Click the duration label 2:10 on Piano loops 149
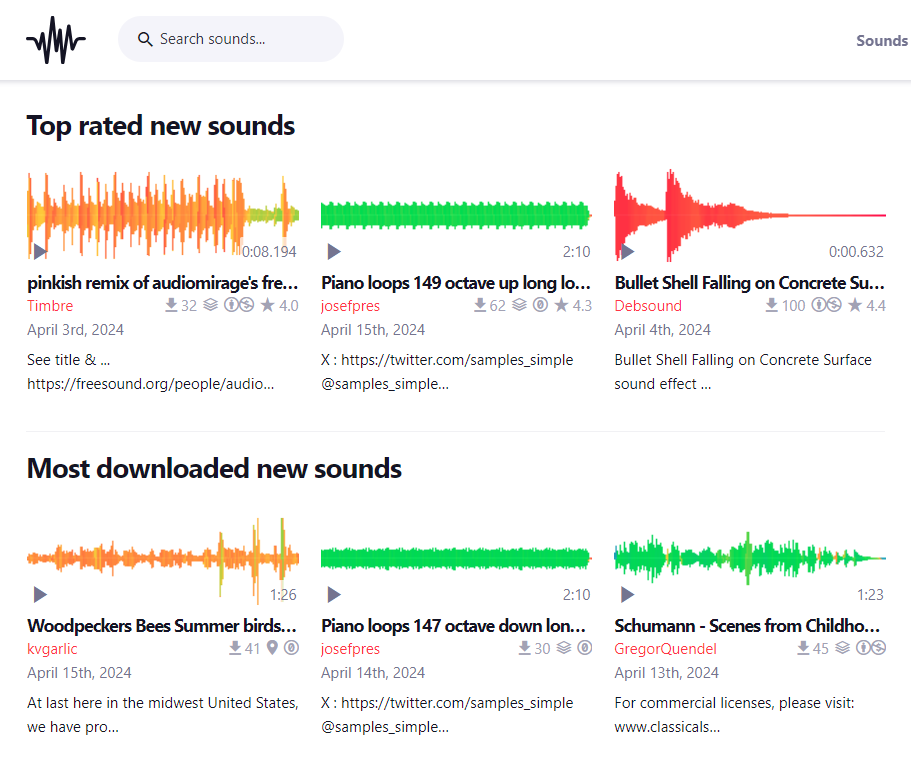Screen dimensions: 911x768 576,251
